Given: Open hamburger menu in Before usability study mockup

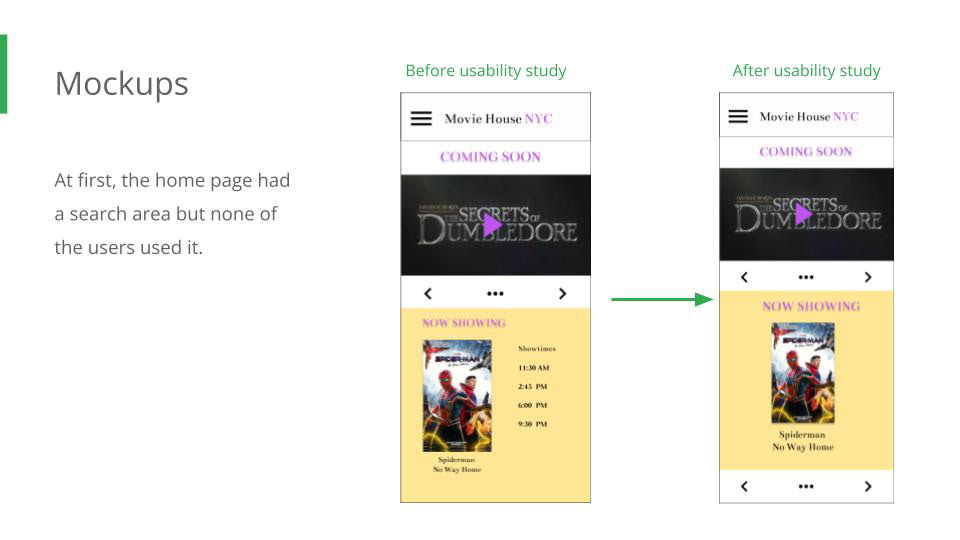Looking at the screenshot, I should pyautogui.click(x=421, y=118).
